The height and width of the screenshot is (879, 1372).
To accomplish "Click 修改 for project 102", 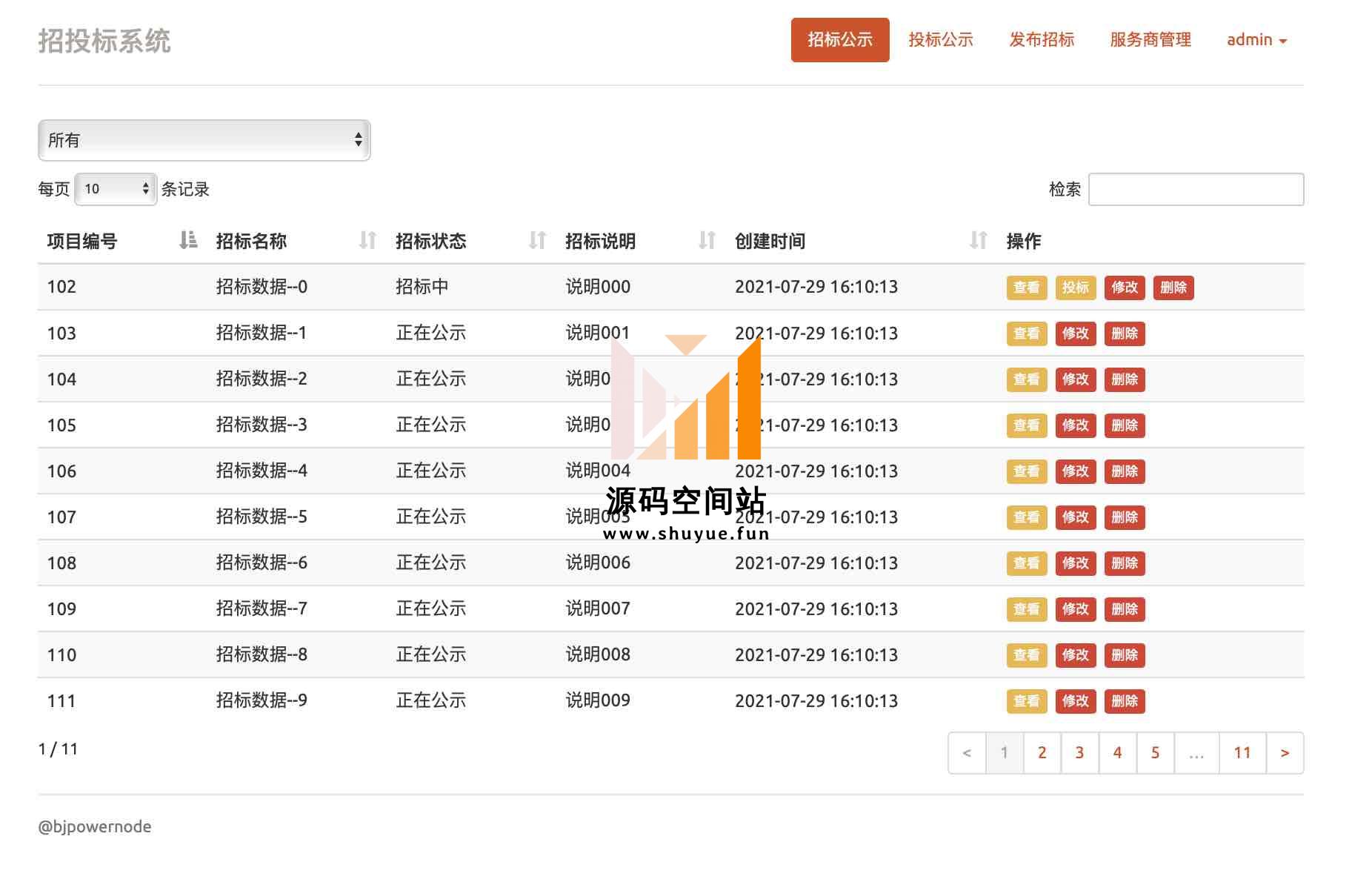I will coord(1125,288).
